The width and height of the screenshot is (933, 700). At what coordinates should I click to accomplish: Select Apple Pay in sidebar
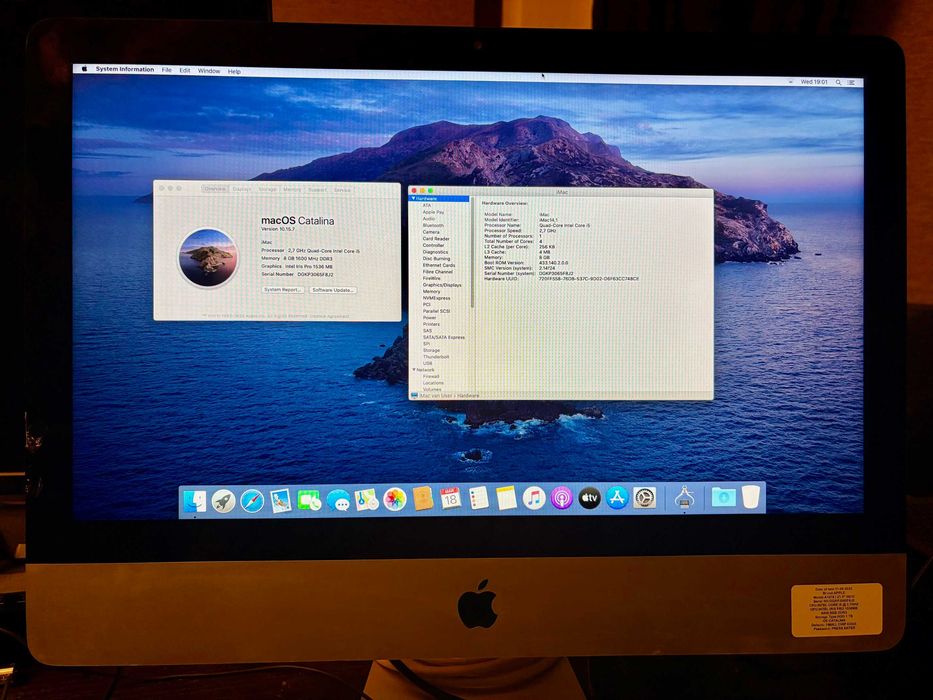tap(433, 212)
